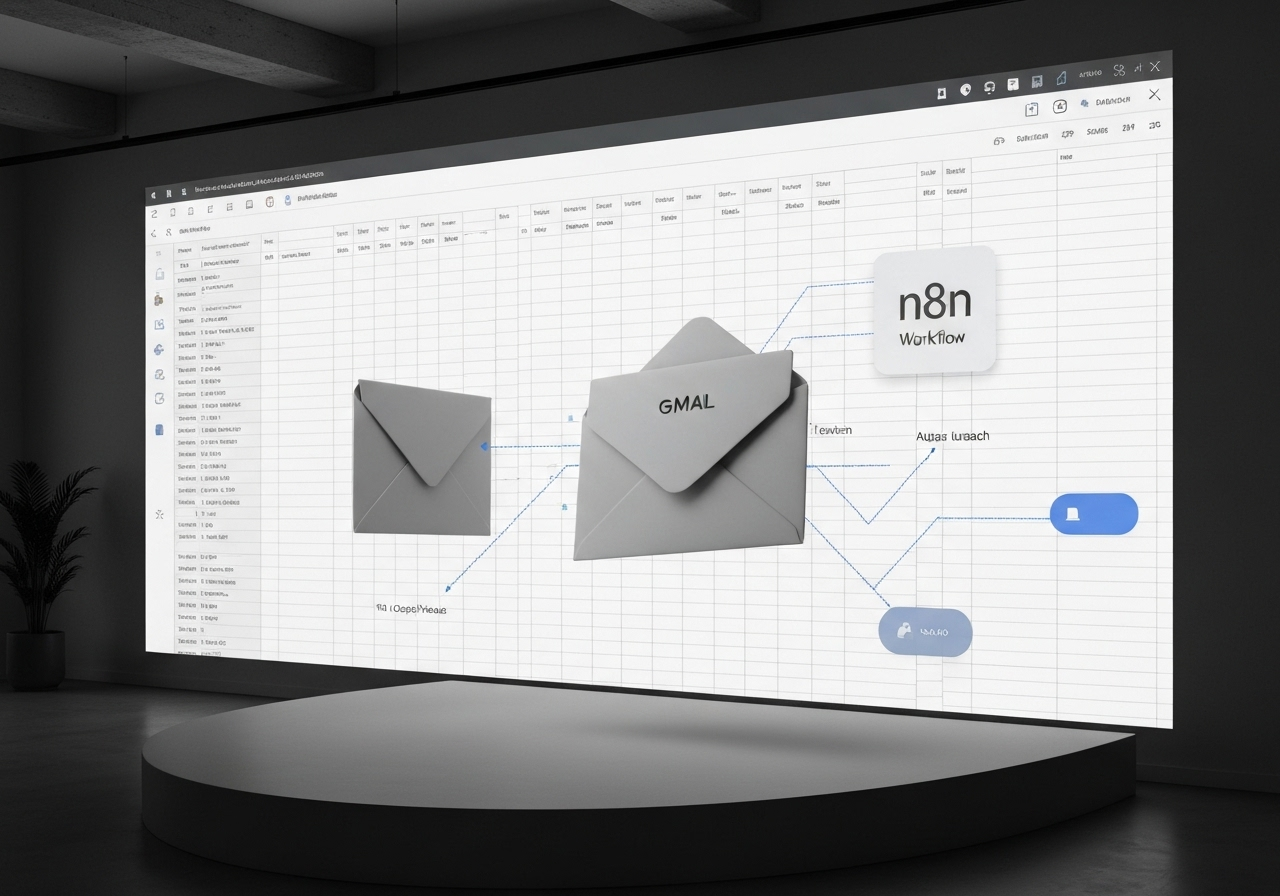1280x896 pixels.
Task: Click the light blue lock pill button
Action: tap(925, 632)
